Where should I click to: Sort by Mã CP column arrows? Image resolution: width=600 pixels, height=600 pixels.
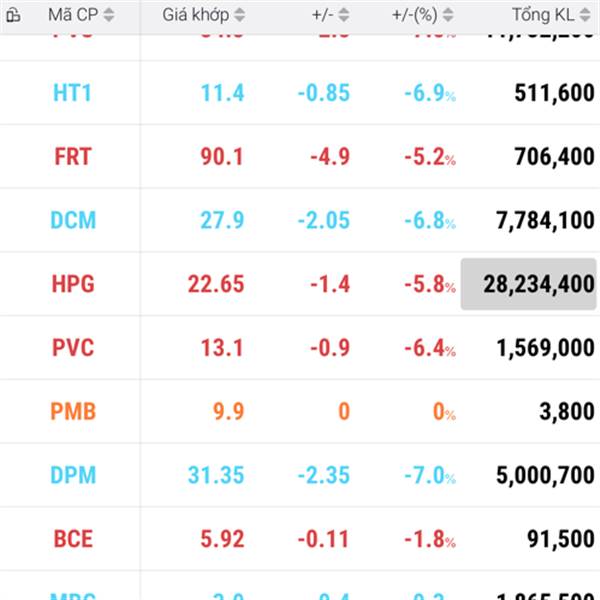[109, 15]
